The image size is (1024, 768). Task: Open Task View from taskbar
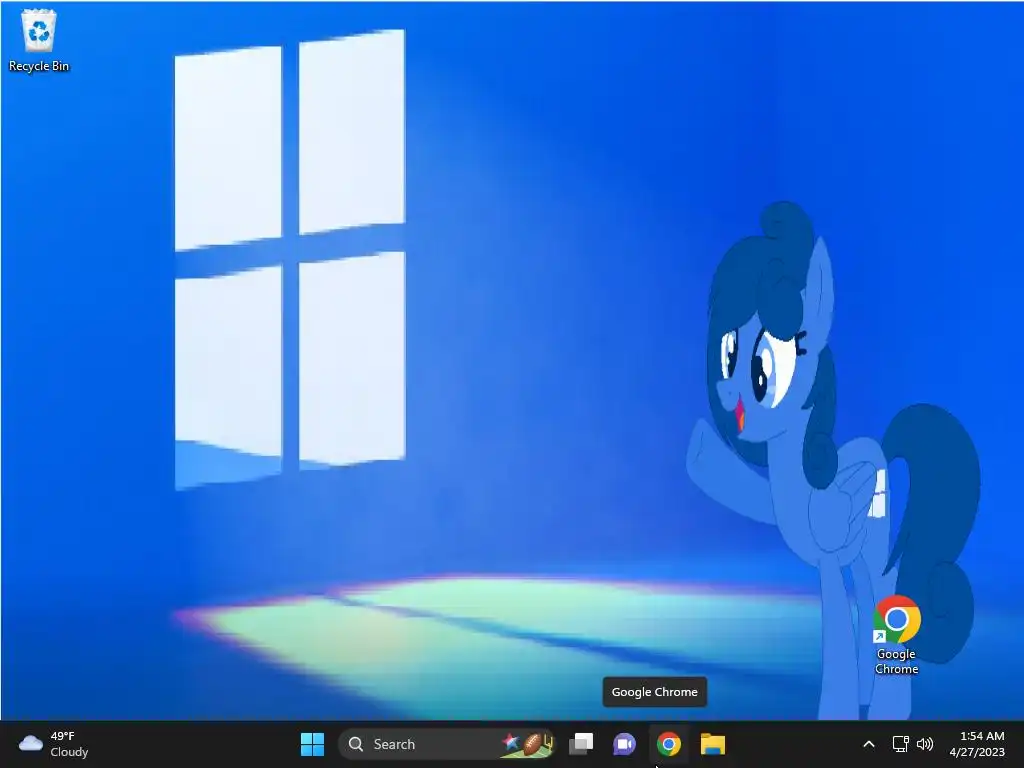(581, 744)
